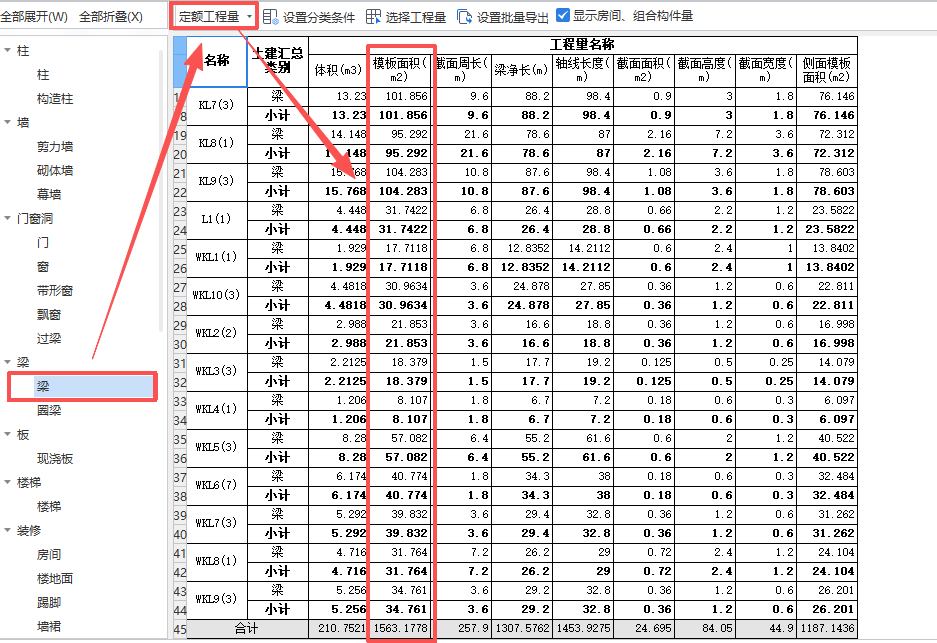Select 楼地面 tree item
The height and width of the screenshot is (643, 937).
click(x=55, y=578)
